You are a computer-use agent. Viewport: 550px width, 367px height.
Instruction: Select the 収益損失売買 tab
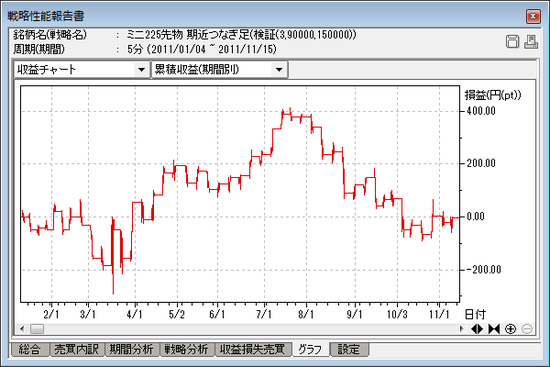click(253, 349)
